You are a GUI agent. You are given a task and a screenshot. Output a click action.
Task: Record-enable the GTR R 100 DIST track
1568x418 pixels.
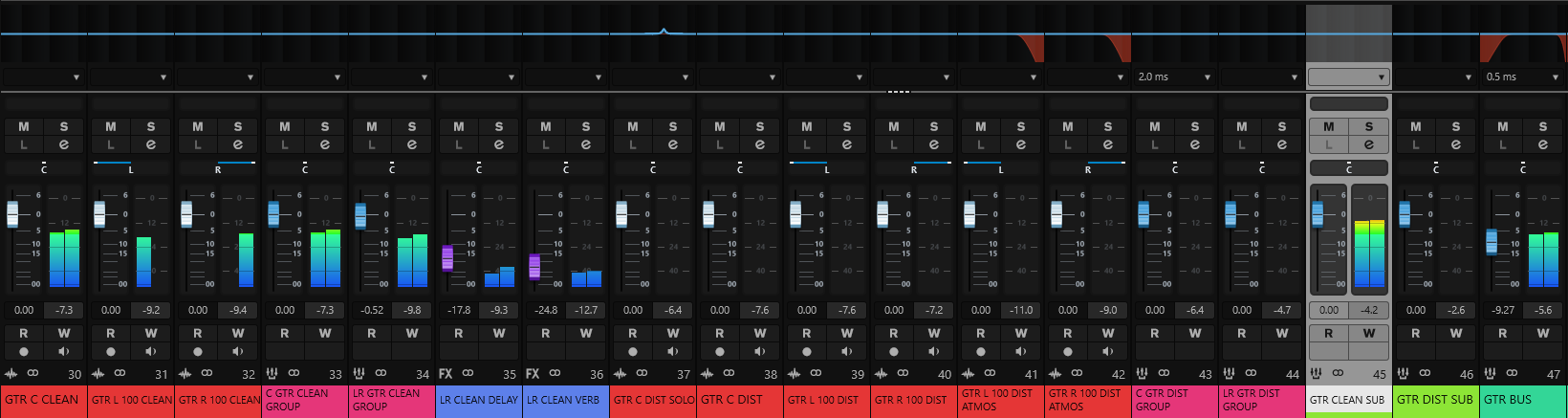tap(894, 351)
